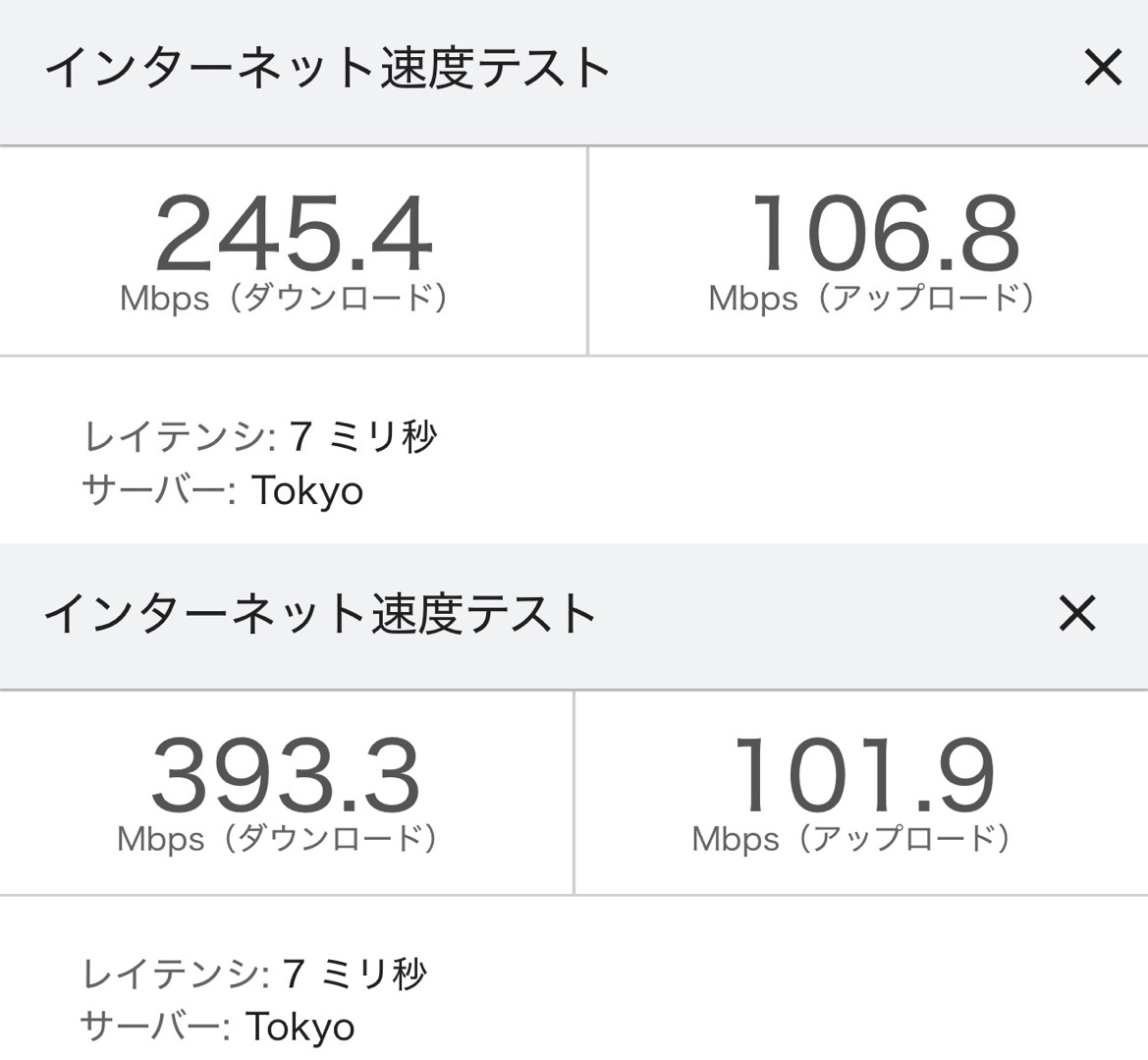1148x1060 pixels.
Task: Click the 106.8 upload speed value
Action: [x=885, y=234]
